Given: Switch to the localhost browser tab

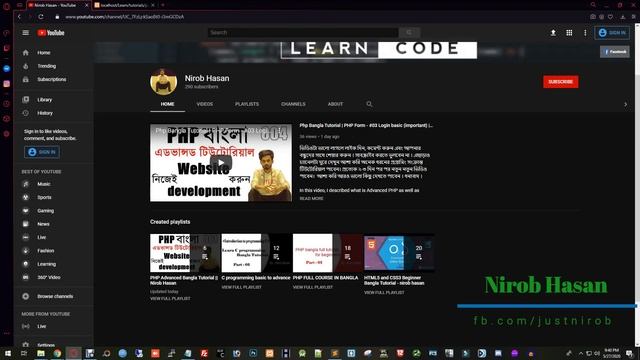Looking at the screenshot, I should [x=124, y=5].
